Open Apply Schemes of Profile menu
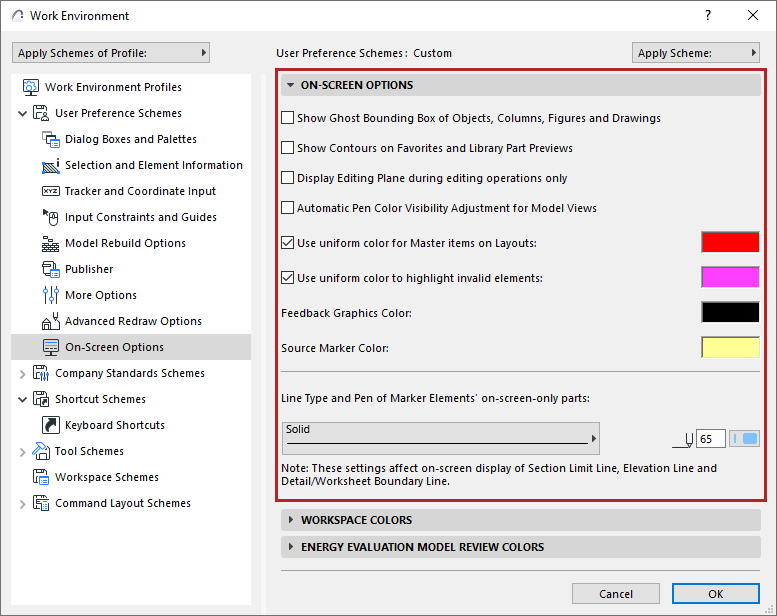 tap(111, 53)
